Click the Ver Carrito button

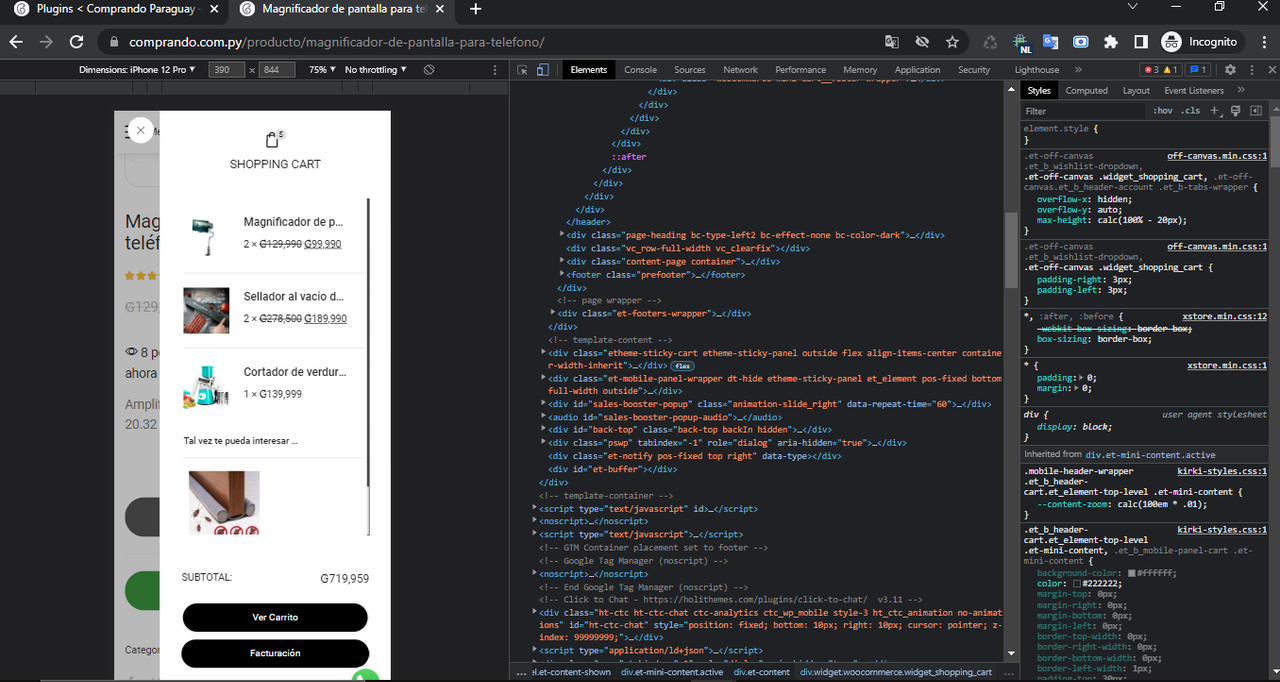coord(275,617)
